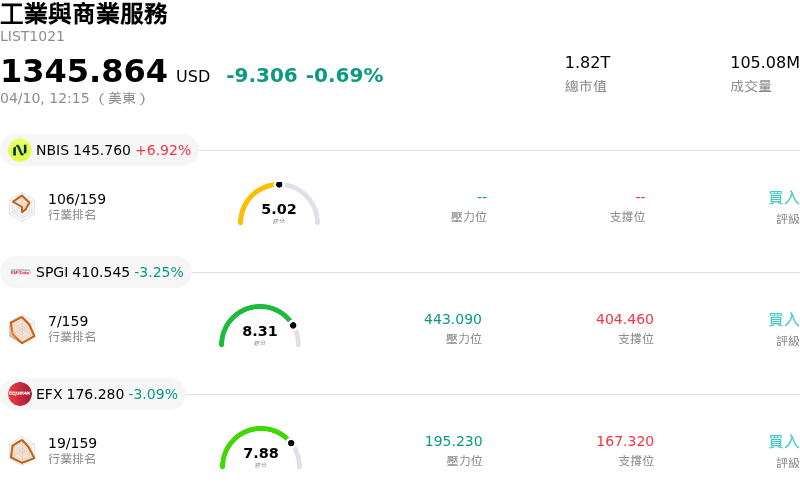The image size is (800, 488).
Task: Click EFX support level 167.320
Action: (625, 442)
